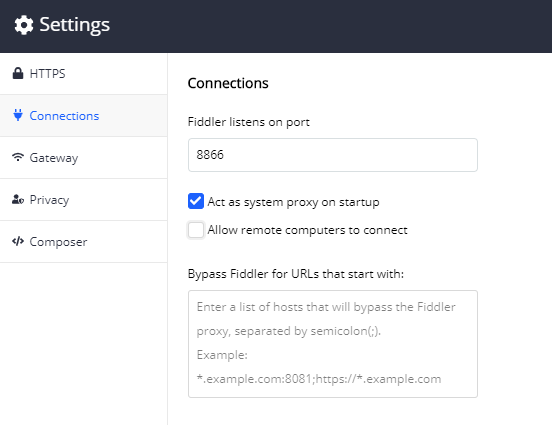Click the 'Act as system proxy on startup' label

294,202
